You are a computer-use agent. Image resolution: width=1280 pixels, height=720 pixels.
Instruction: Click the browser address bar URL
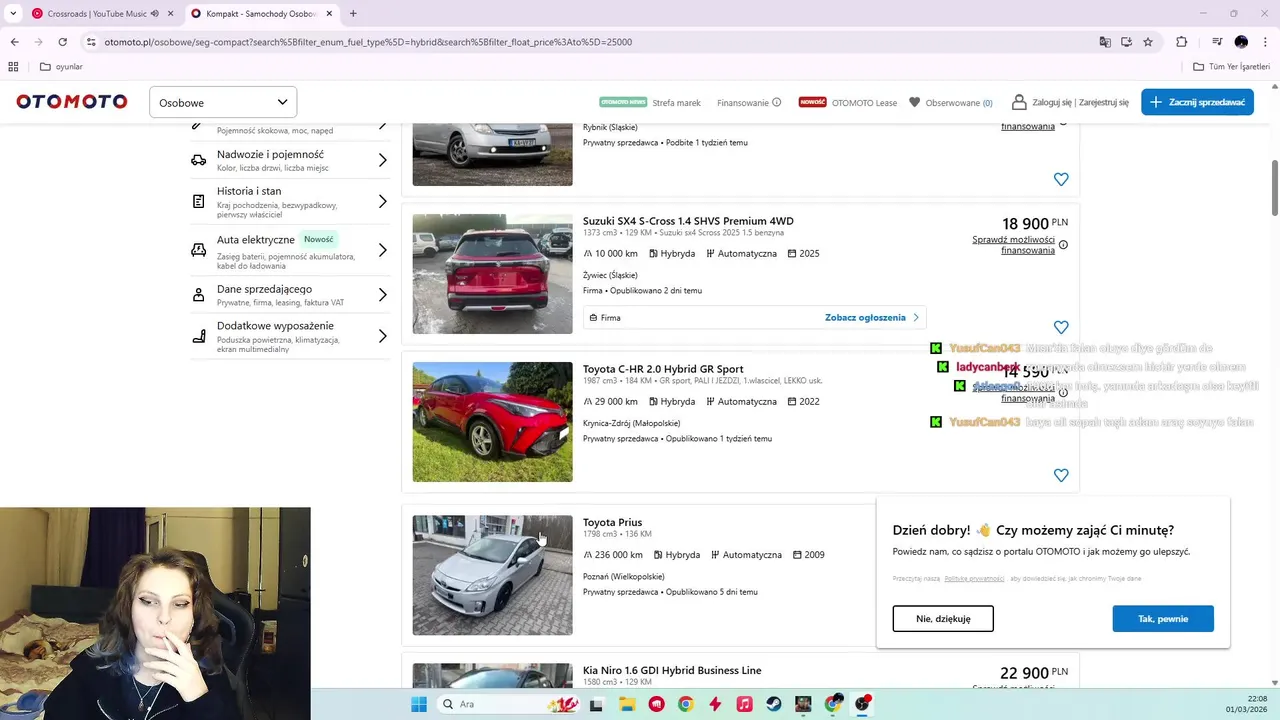(368, 42)
